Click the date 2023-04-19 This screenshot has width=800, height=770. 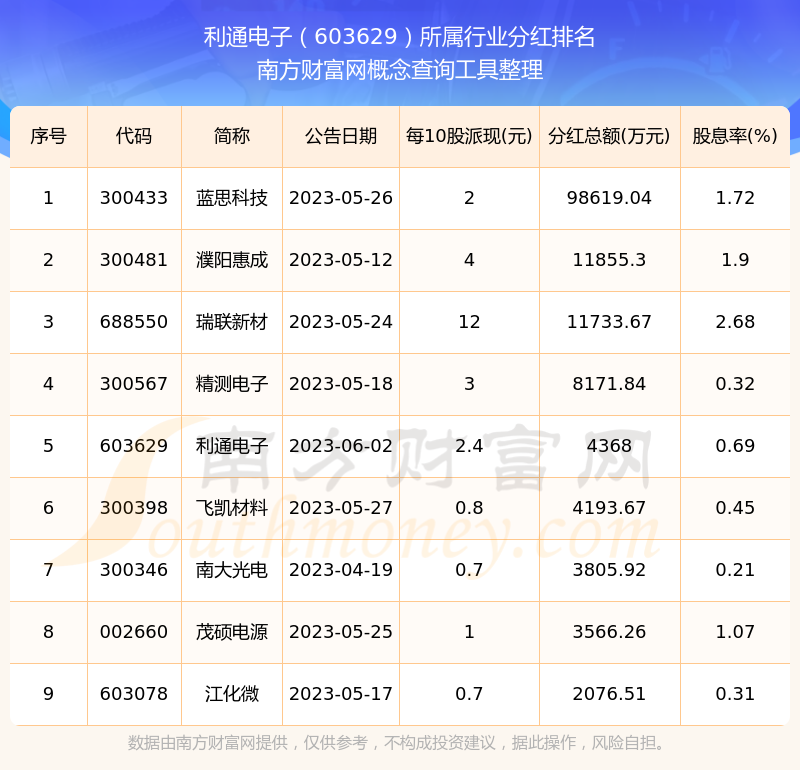coord(341,570)
